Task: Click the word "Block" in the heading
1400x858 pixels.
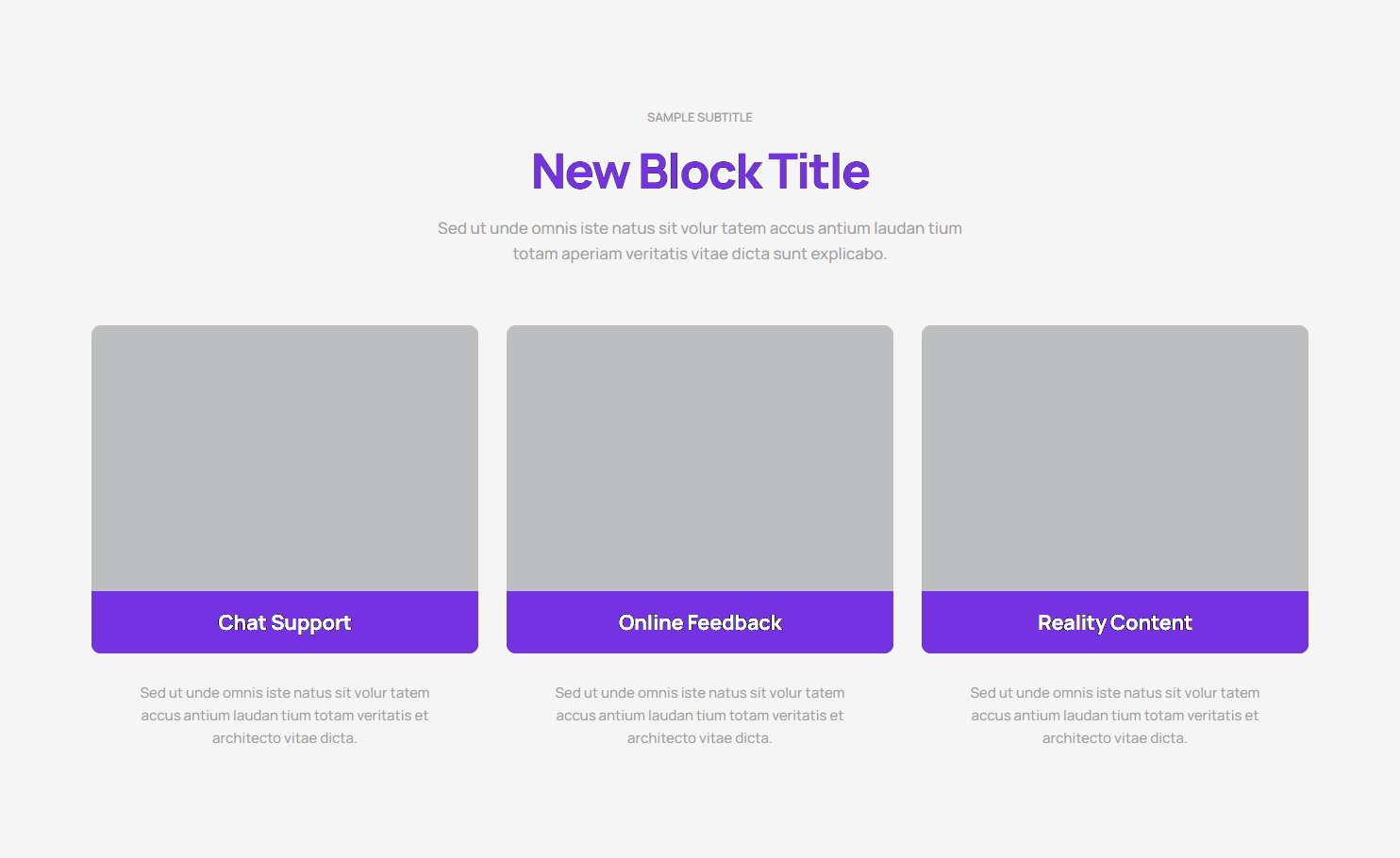Action: coord(699,172)
